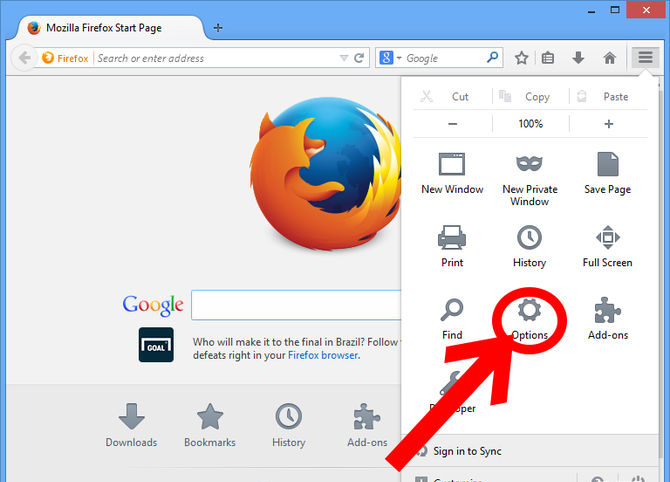Zoom out with the minus button
The image size is (670, 482).
453,124
